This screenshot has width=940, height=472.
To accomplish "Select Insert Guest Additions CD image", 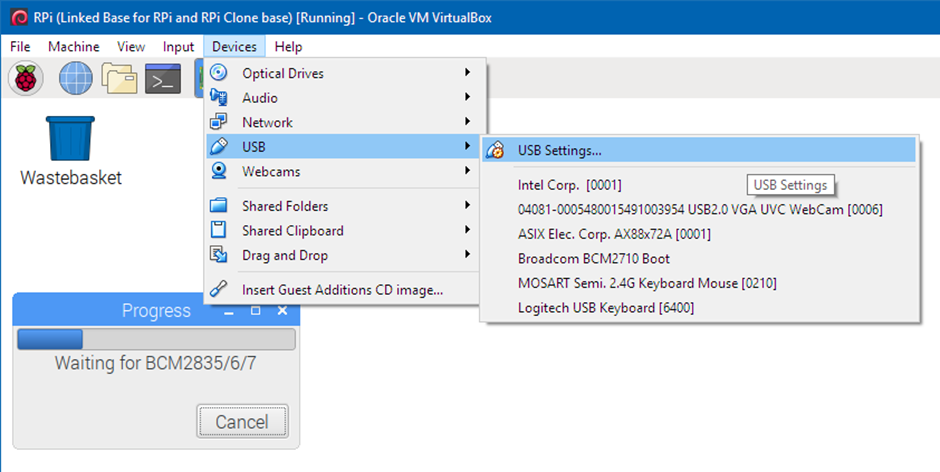I will pos(342,290).
